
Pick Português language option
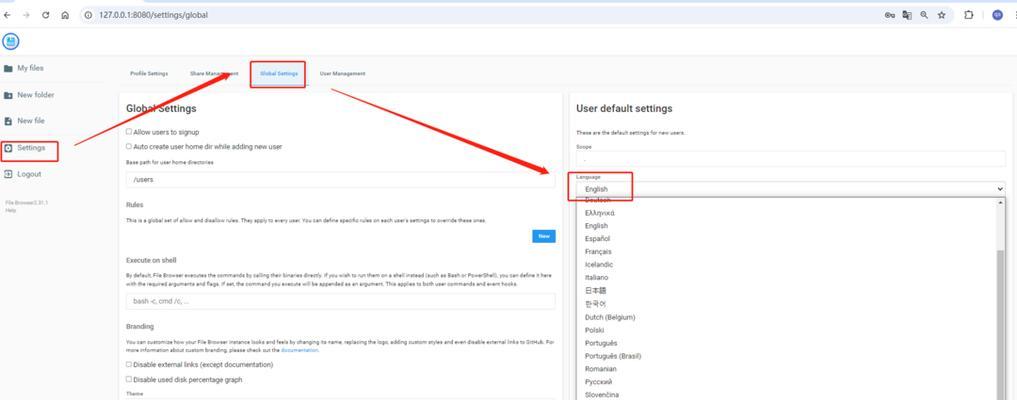coord(786,343)
